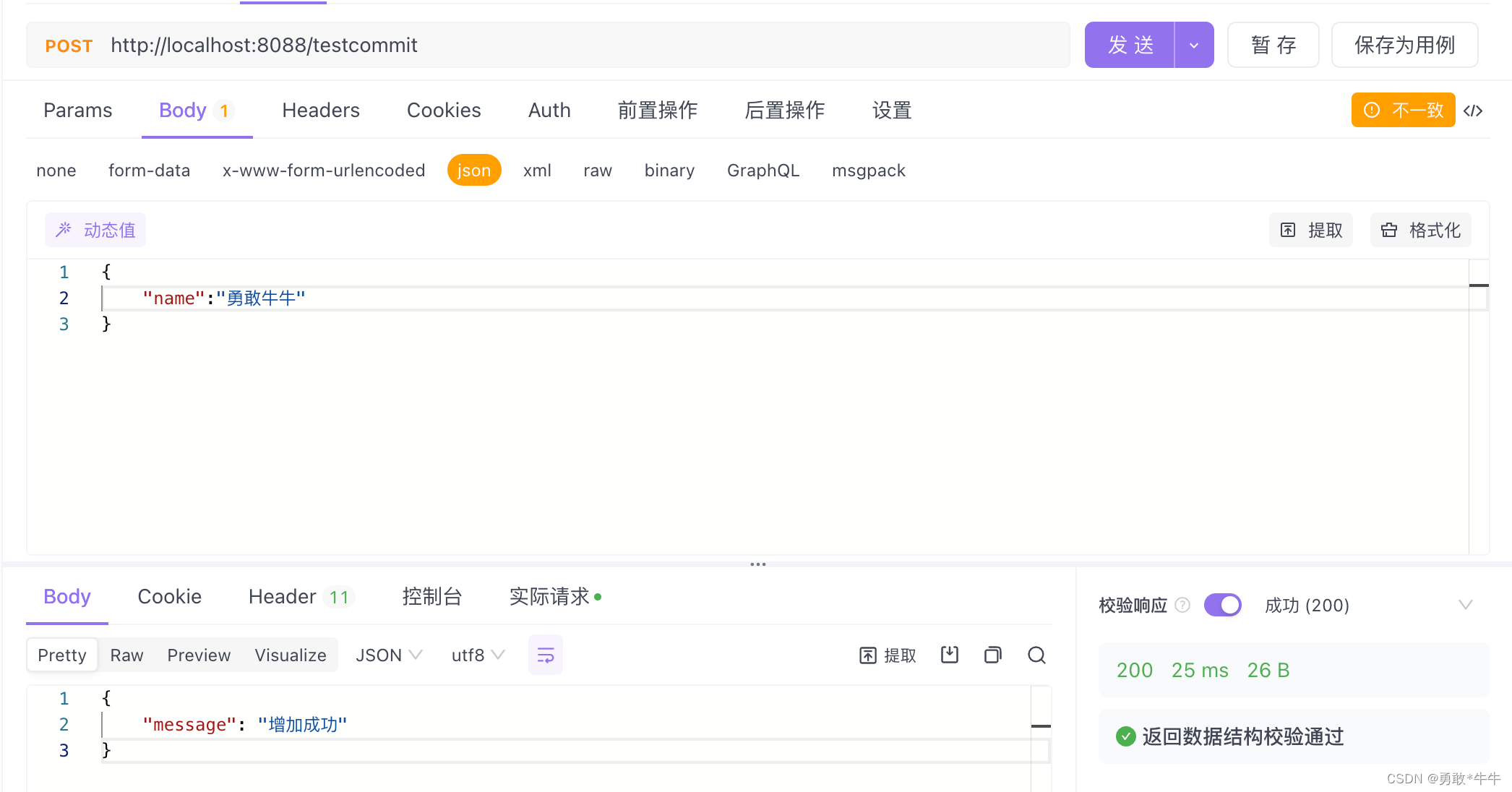This screenshot has height=792, width=1512.
Task: Click the 保存为用例 button
Action: (x=1404, y=45)
